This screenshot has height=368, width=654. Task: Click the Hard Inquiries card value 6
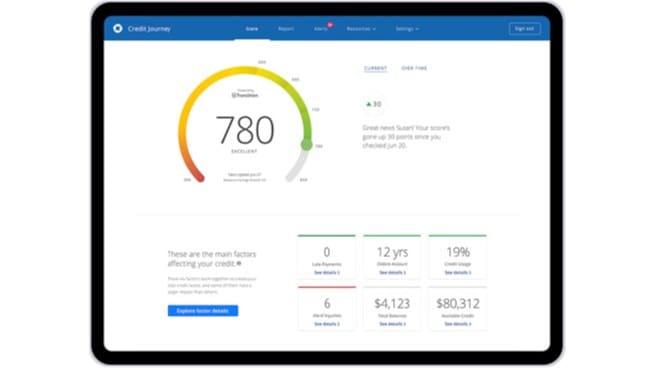327,303
